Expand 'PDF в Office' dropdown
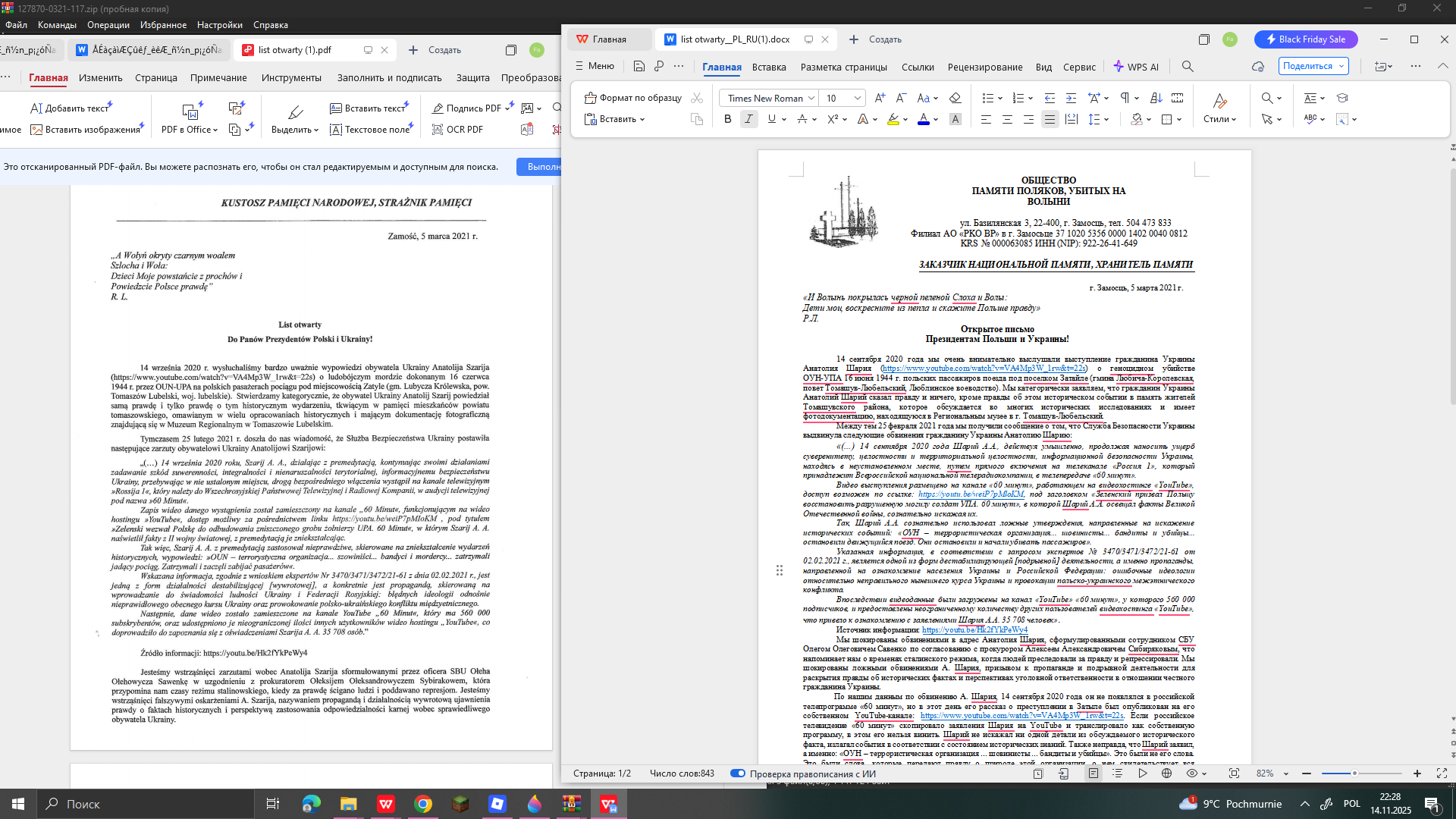1456x819 pixels. point(190,130)
